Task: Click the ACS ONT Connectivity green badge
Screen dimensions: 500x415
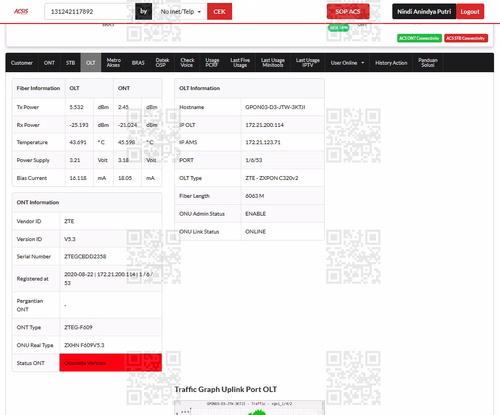Action: 419,38
